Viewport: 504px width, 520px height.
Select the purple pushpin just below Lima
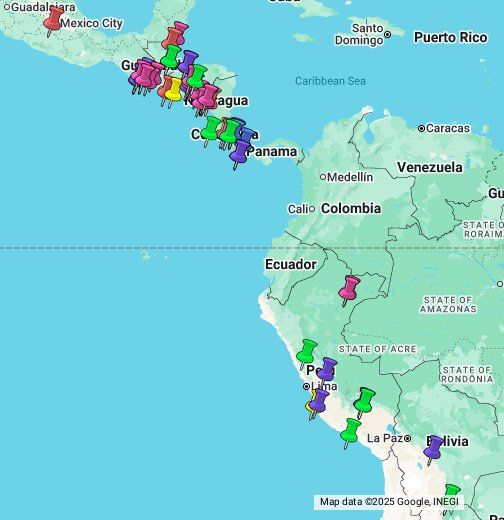[x=319, y=403]
